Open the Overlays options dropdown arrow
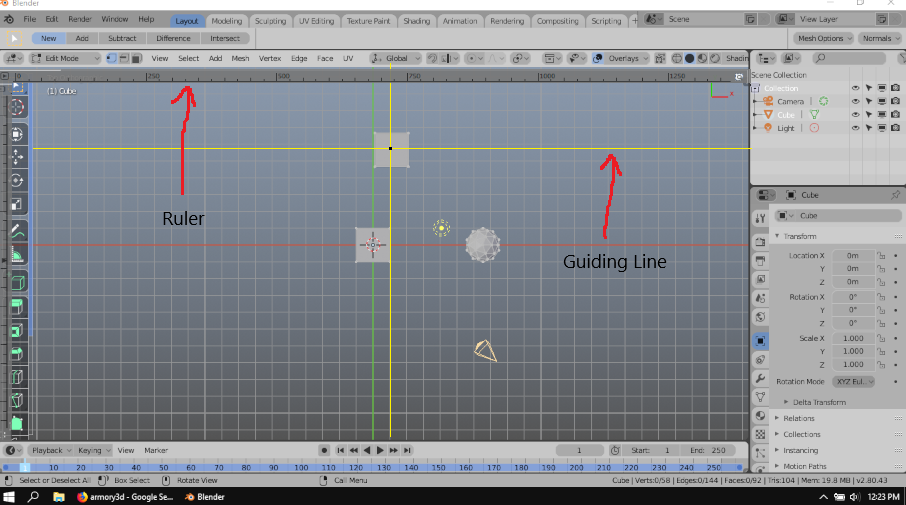906x505 pixels. 645,58
